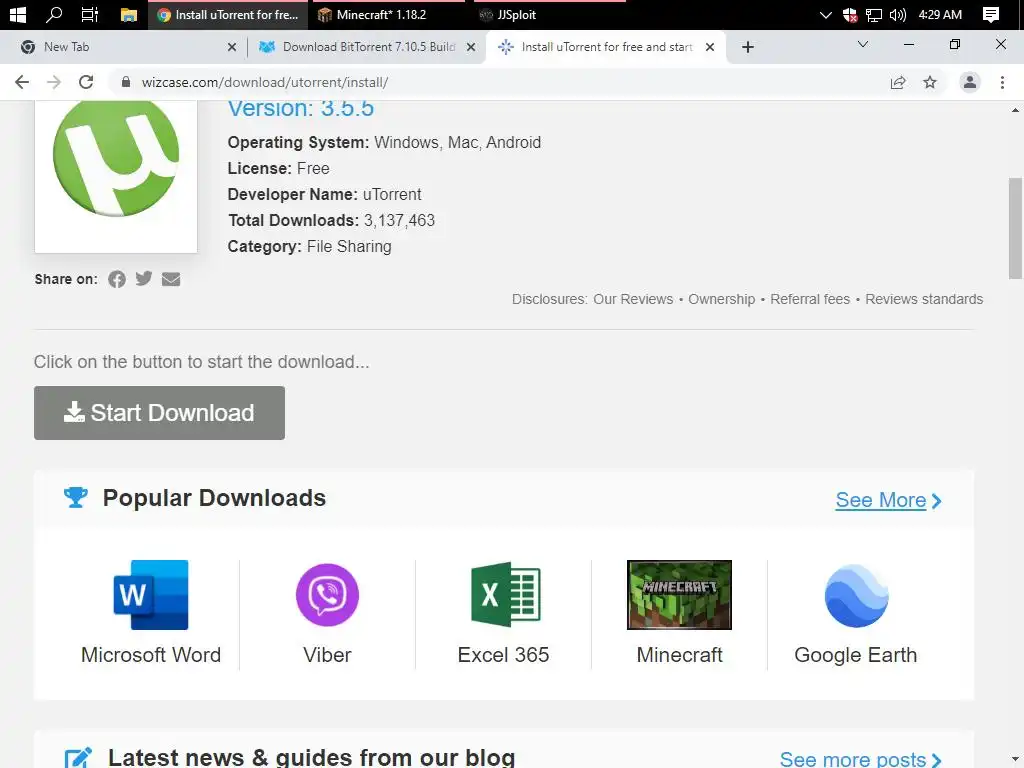
Task: Open See more posts blog link
Action: (x=860, y=759)
